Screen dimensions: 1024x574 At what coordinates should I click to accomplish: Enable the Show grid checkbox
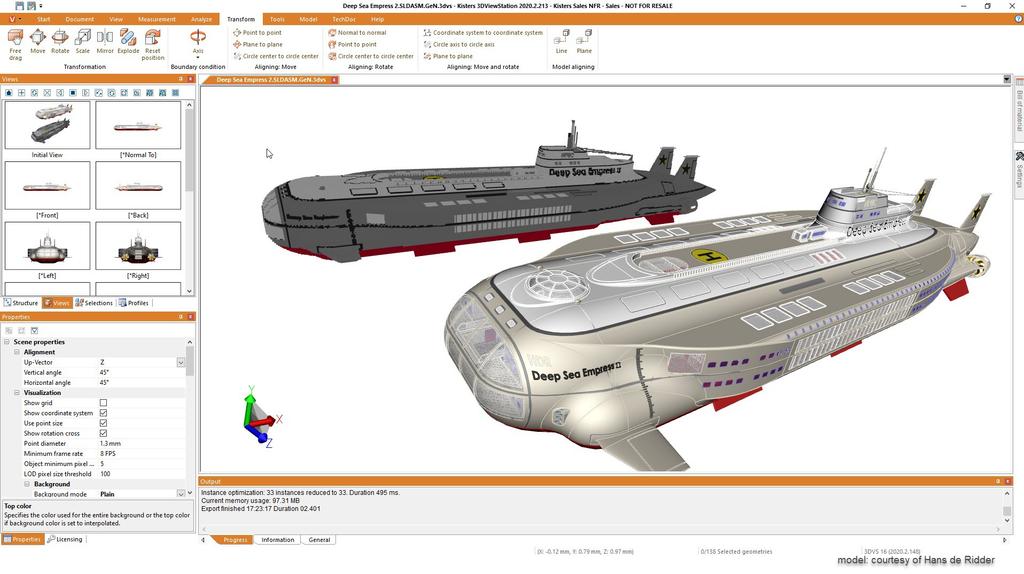coord(103,403)
